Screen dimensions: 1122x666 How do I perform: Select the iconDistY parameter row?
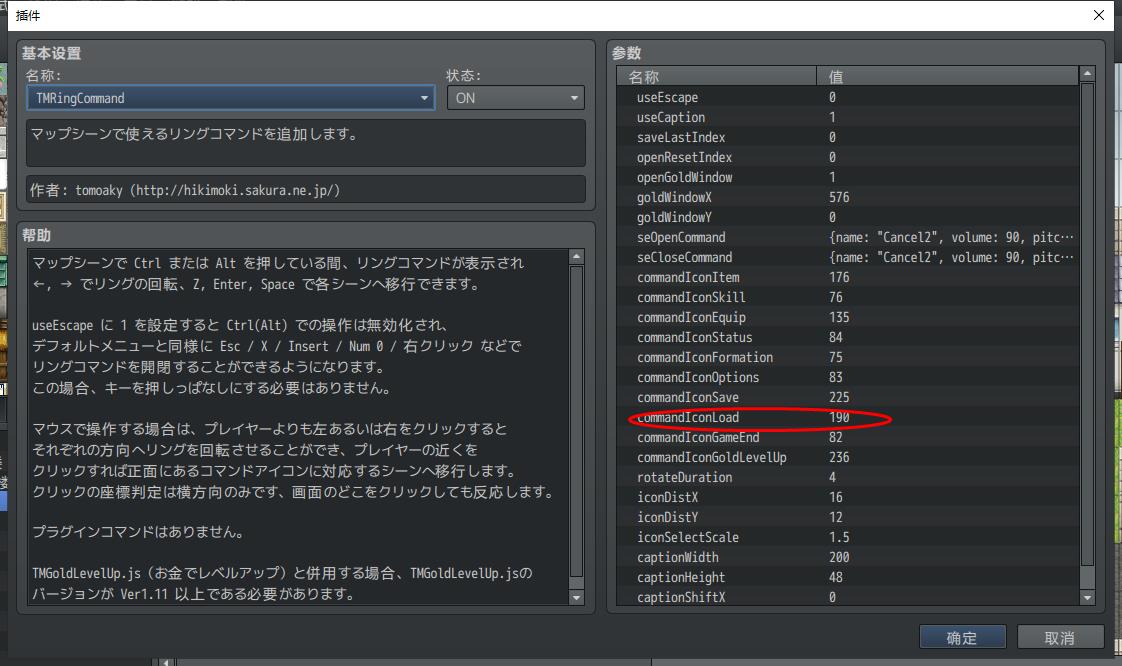coord(848,518)
